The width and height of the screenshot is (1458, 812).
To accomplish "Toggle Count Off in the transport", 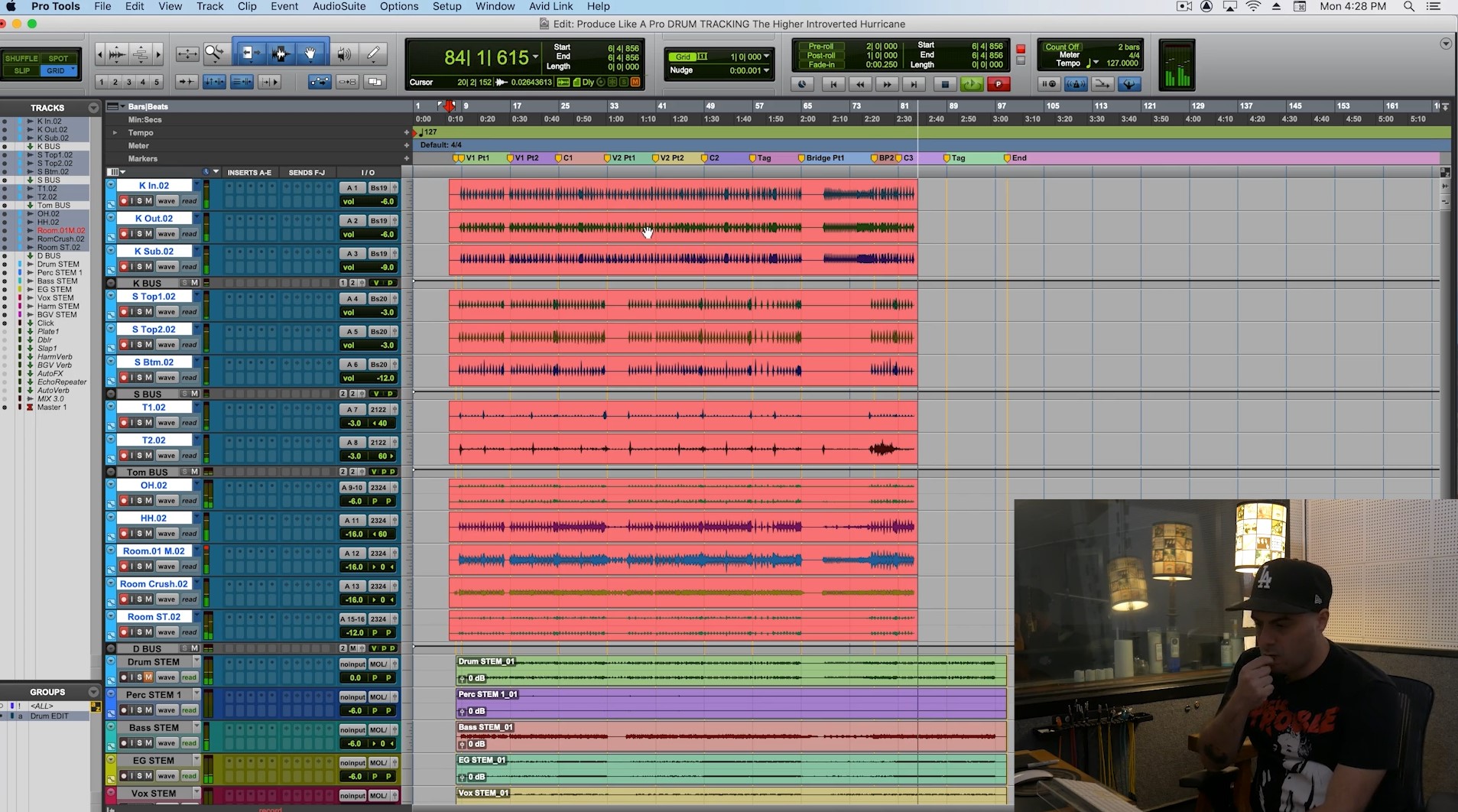I will [1062, 47].
